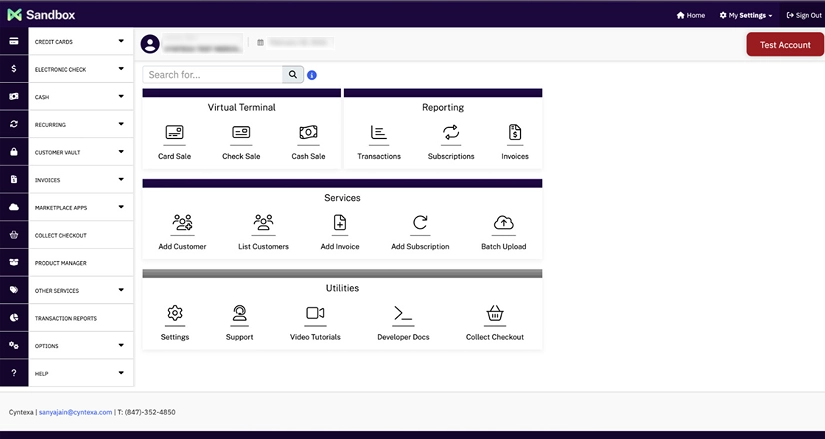Image resolution: width=825 pixels, height=439 pixels.
Task: Click the calendar icon beside the date
Action: tap(260, 43)
